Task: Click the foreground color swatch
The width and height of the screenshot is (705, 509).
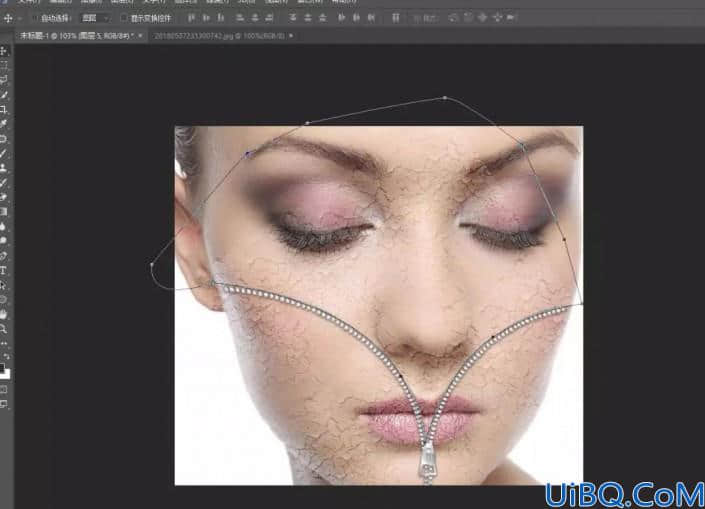Action: pyautogui.click(x=2, y=368)
